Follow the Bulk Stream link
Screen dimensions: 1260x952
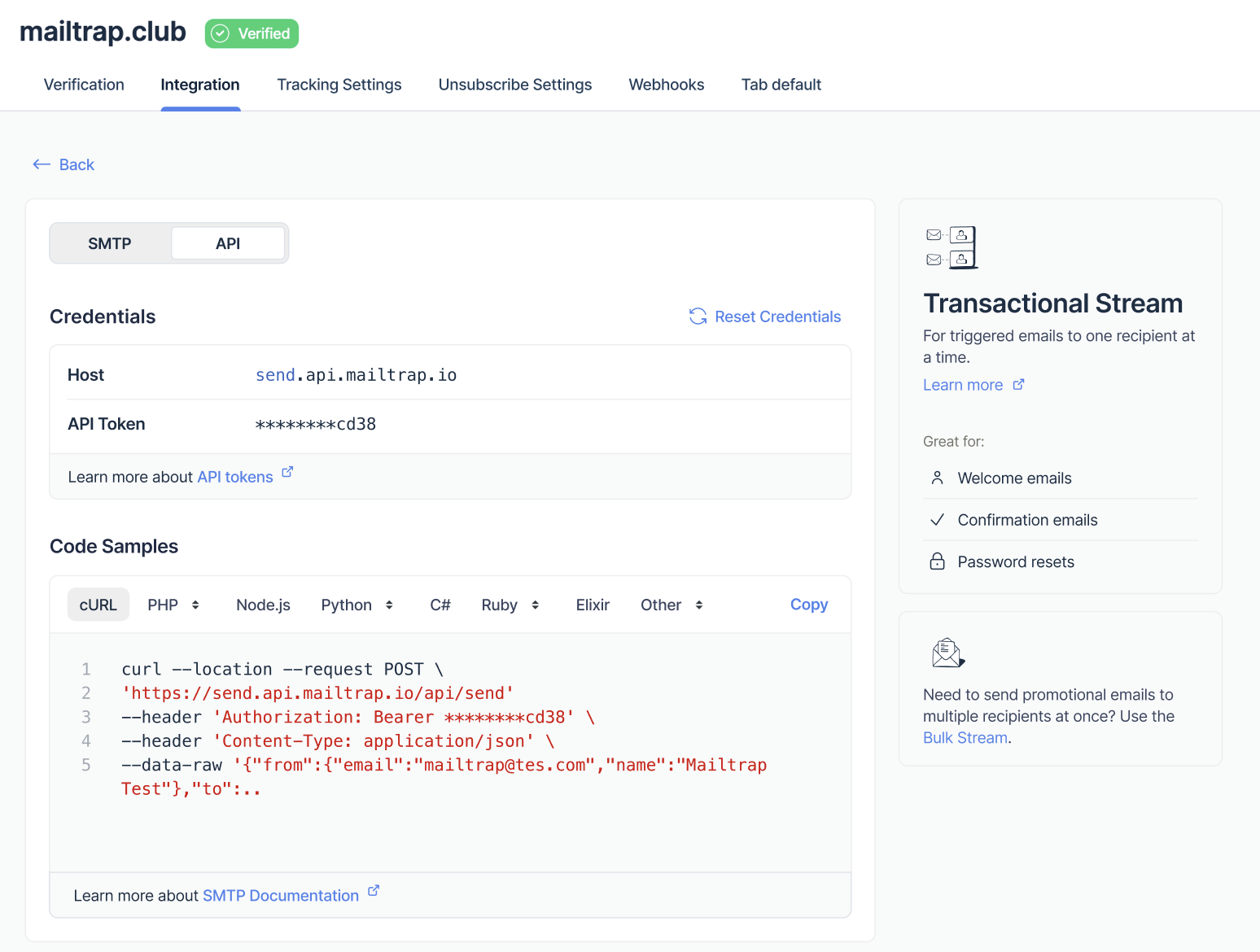point(965,737)
